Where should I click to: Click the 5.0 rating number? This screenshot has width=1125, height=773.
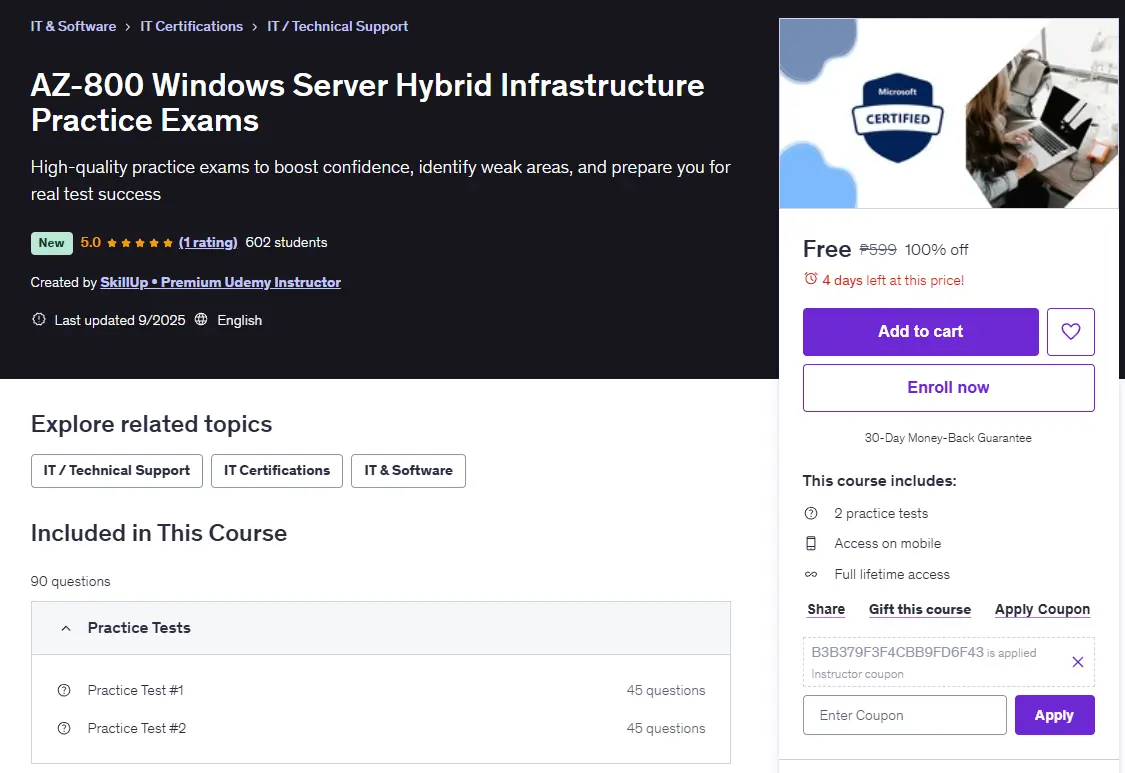(x=90, y=243)
